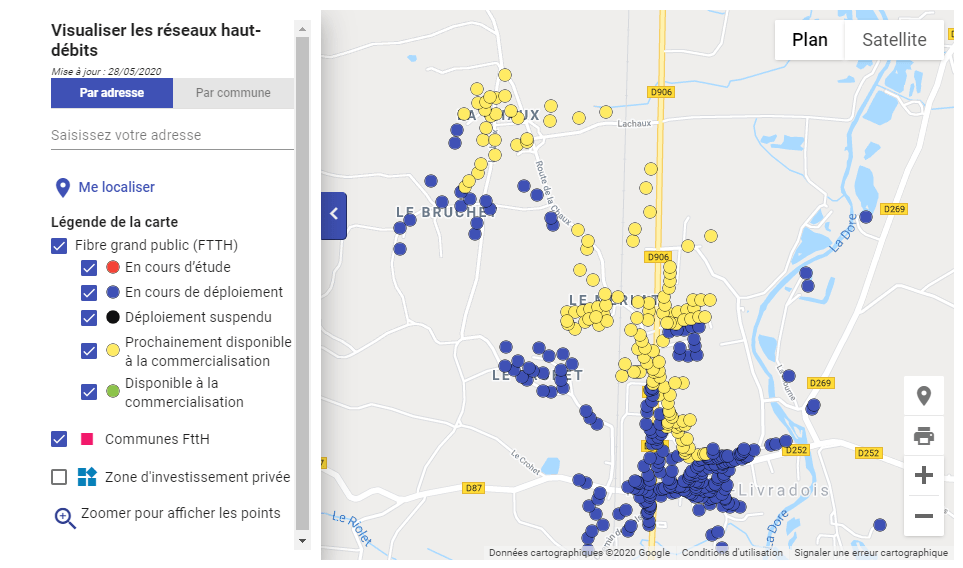This screenshot has width=963, height=568.
Task: Click the map marker button on the map
Action: tap(923, 395)
